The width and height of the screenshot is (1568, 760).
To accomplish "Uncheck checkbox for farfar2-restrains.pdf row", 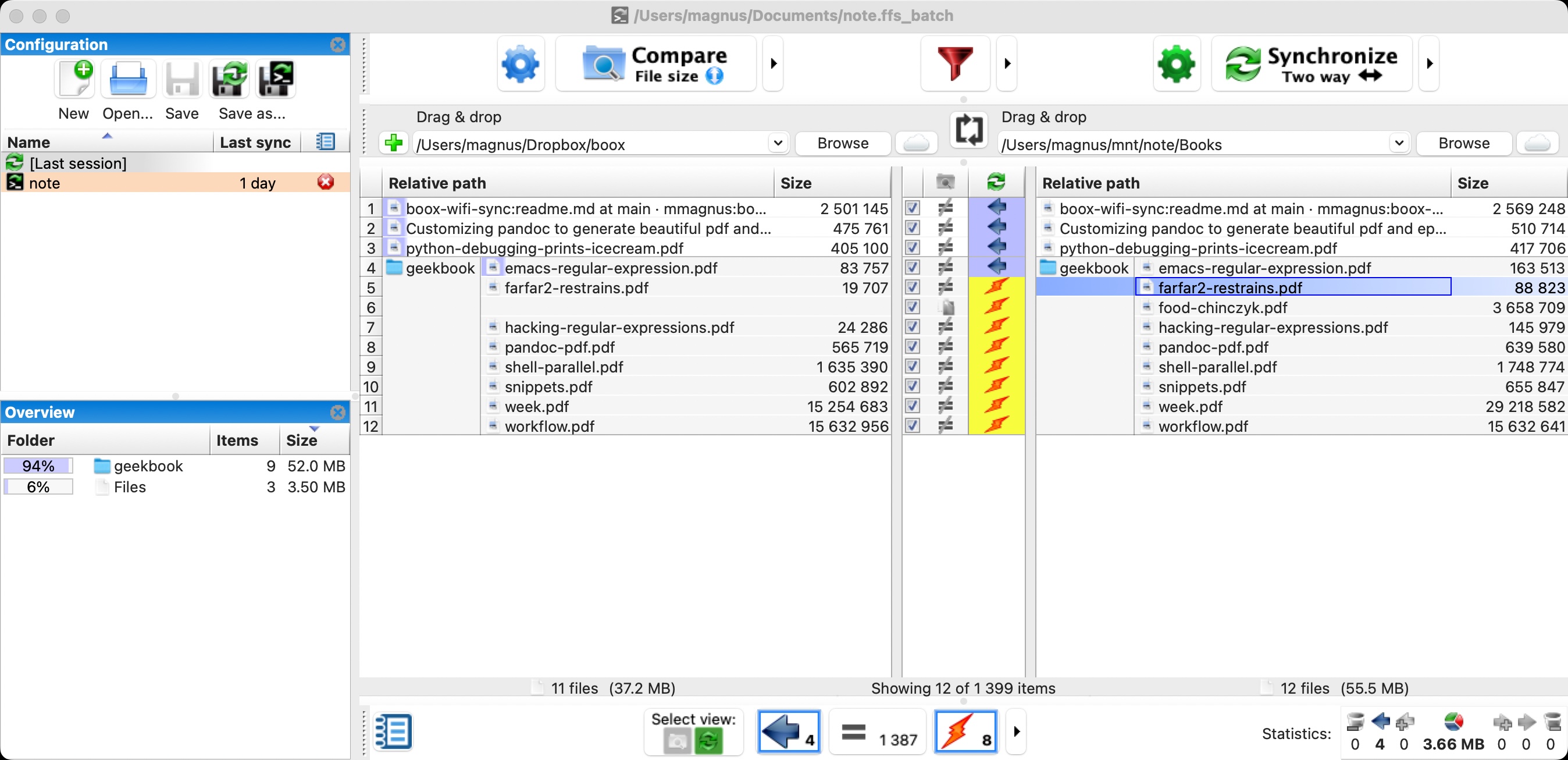I will tap(912, 287).
